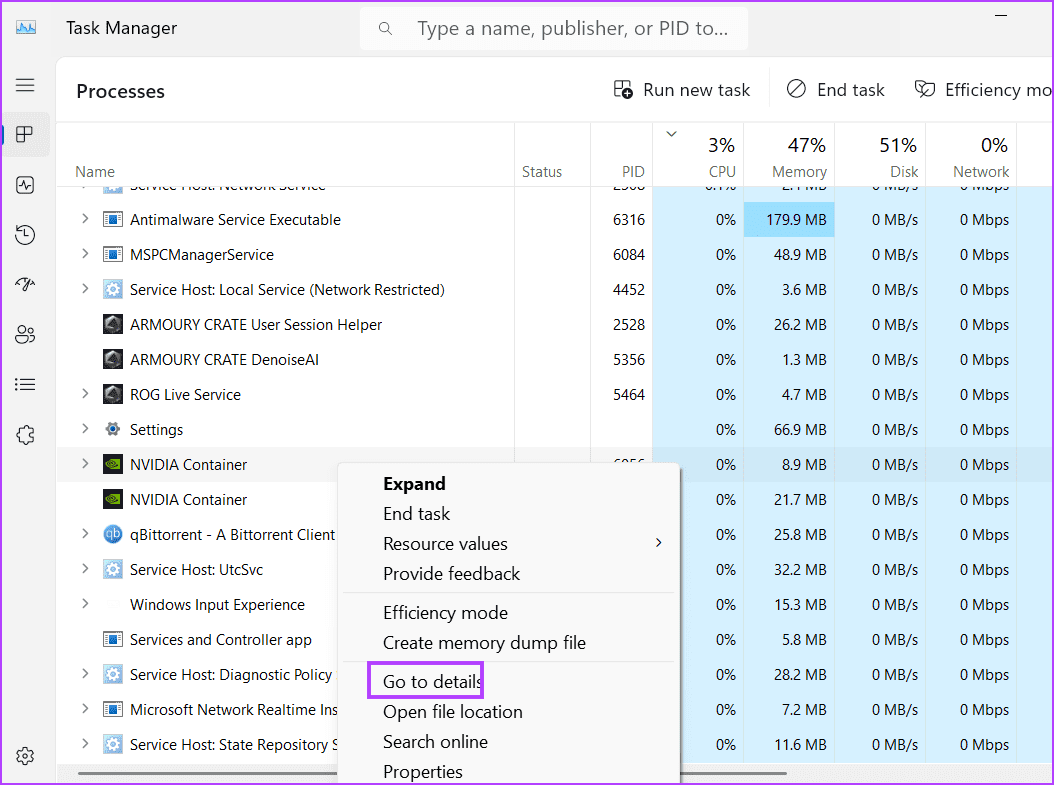Image resolution: width=1054 pixels, height=785 pixels.
Task: Expand MSPCManagerService process group
Action: click(x=85, y=254)
